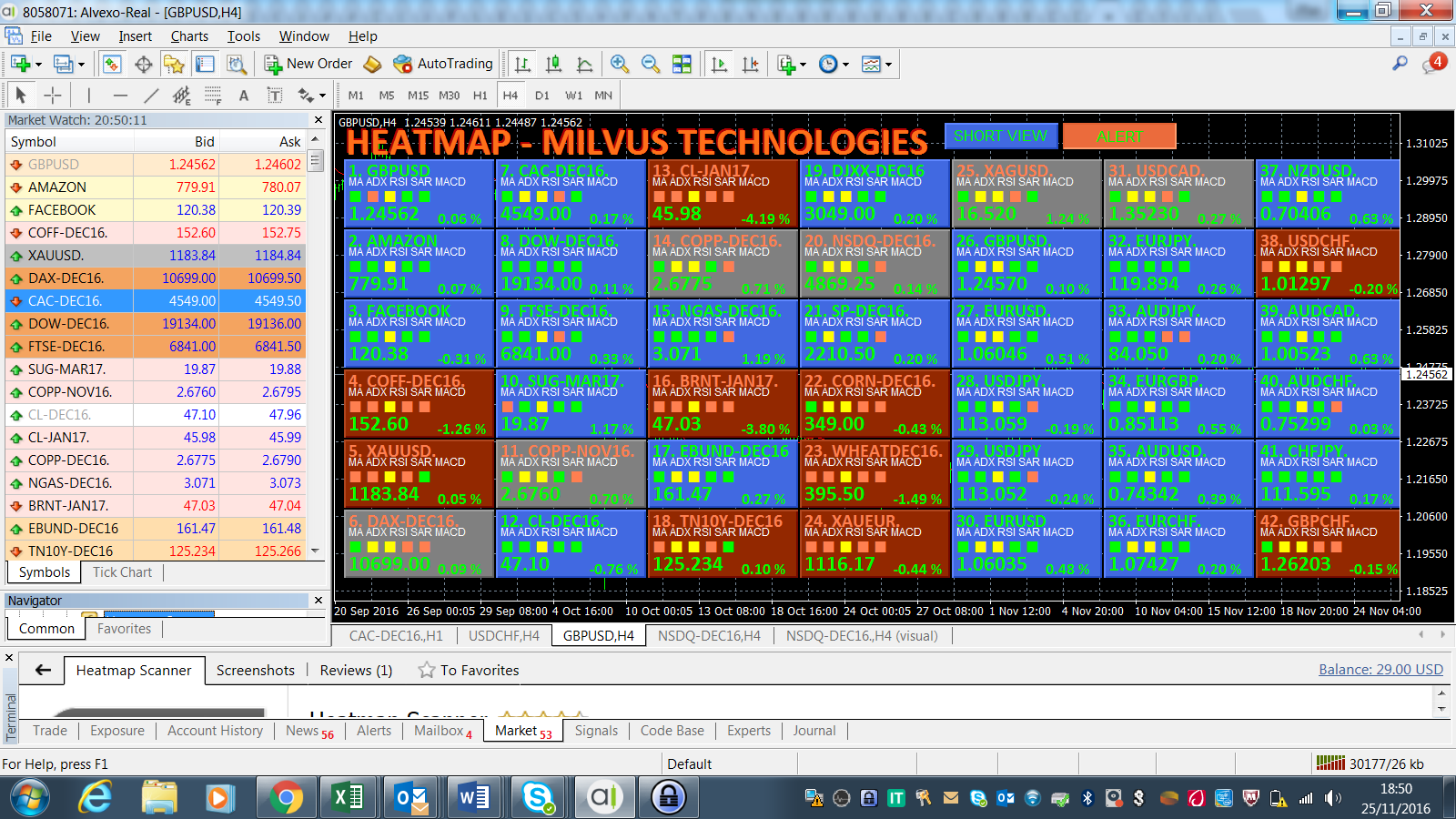Switch chart timeframe to H4
Viewport: 1456px width, 819px height.
click(x=511, y=96)
